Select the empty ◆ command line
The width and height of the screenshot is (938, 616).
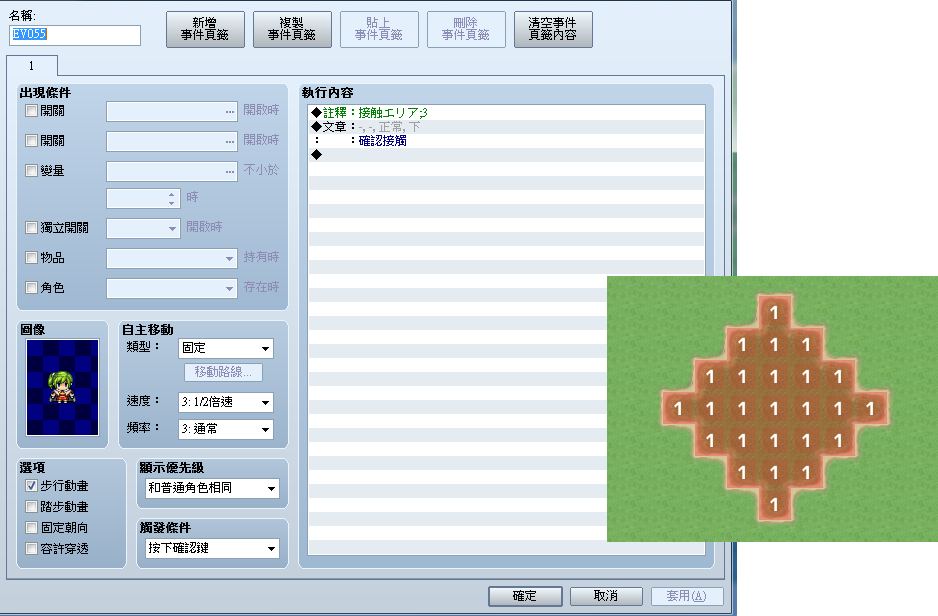(x=507, y=155)
